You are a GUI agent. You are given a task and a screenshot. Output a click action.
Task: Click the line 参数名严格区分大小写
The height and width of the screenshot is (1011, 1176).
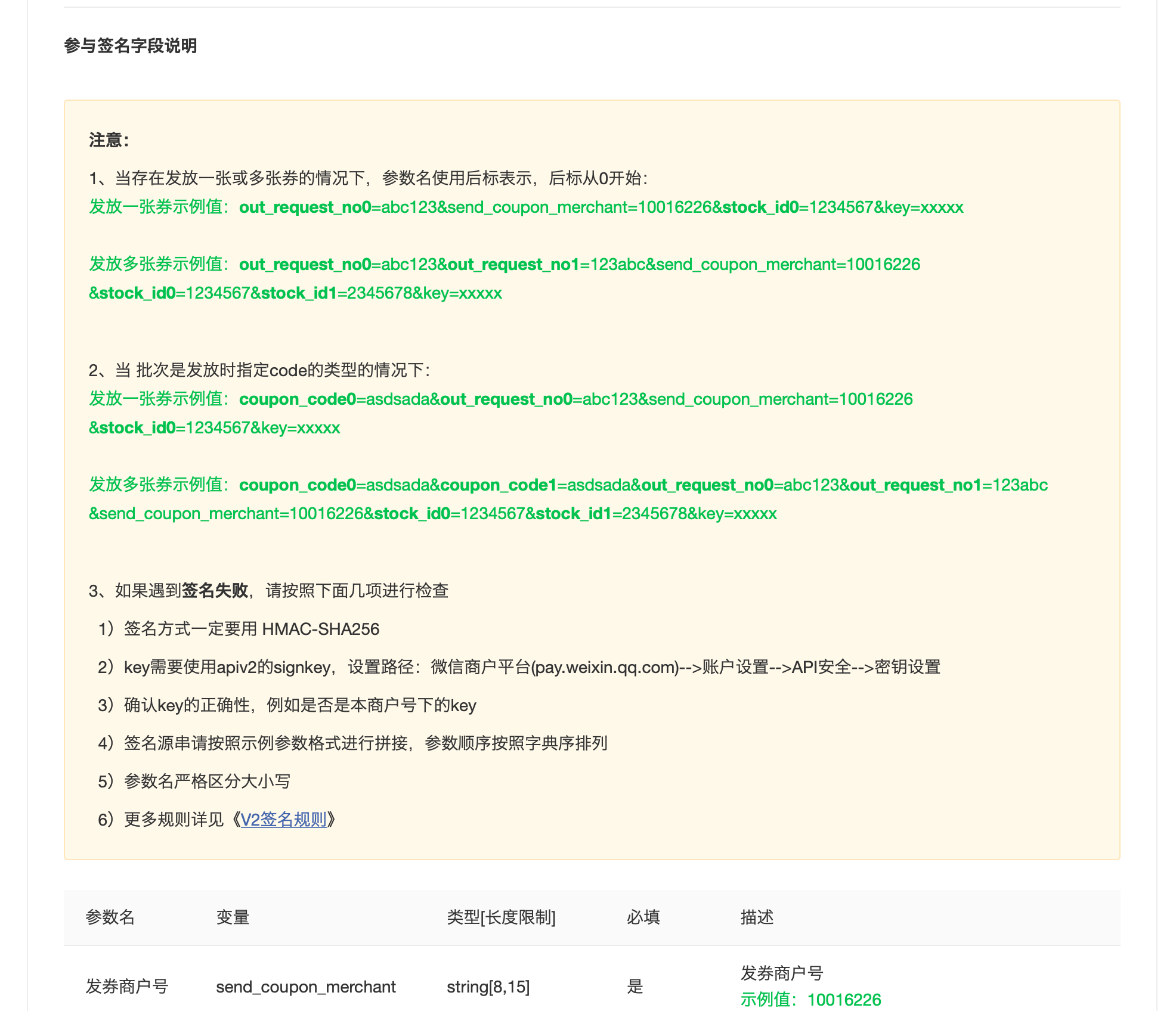[194, 781]
